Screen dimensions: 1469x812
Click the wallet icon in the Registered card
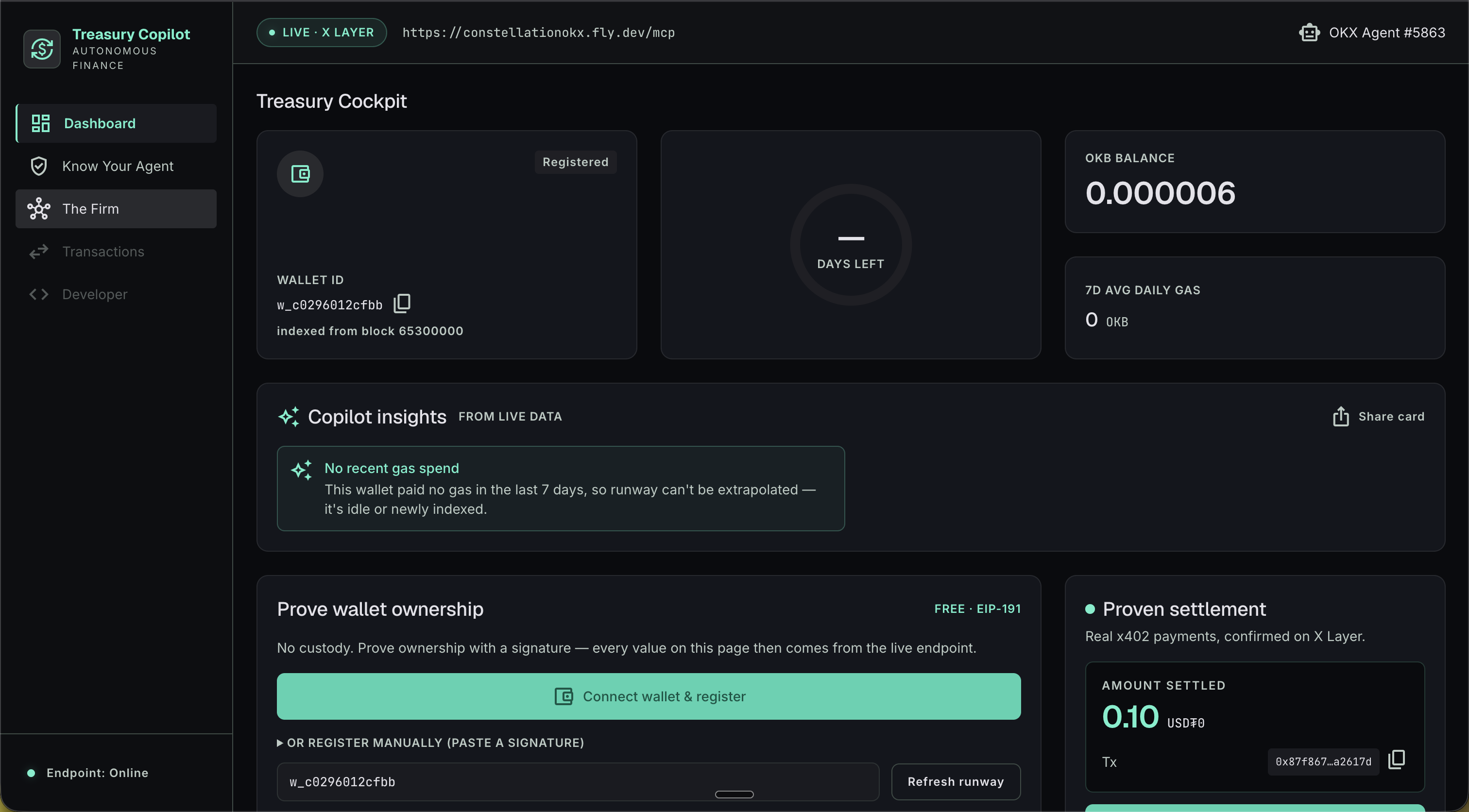[x=300, y=173]
